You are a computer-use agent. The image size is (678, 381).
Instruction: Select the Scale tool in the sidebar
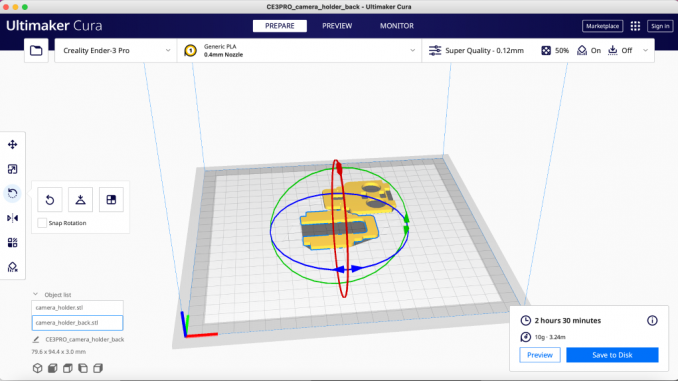(x=13, y=169)
